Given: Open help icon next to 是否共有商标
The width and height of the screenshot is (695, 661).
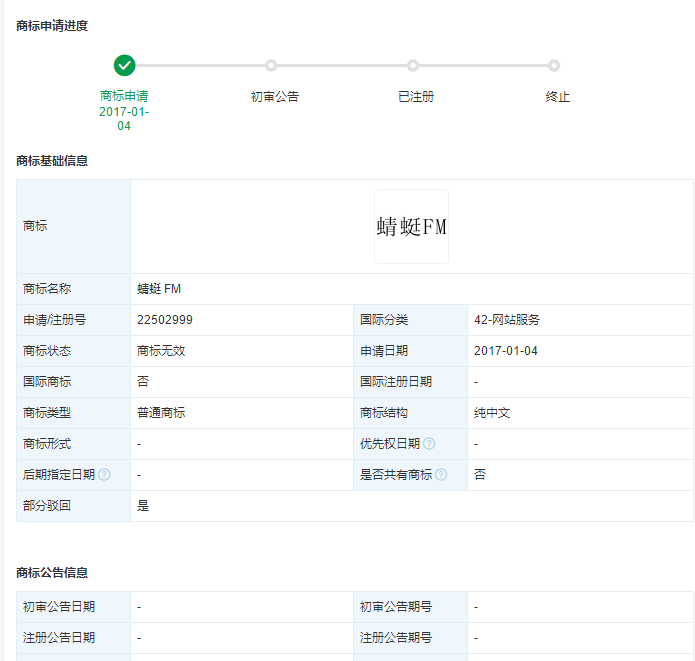Looking at the screenshot, I should pyautogui.click(x=441, y=475).
